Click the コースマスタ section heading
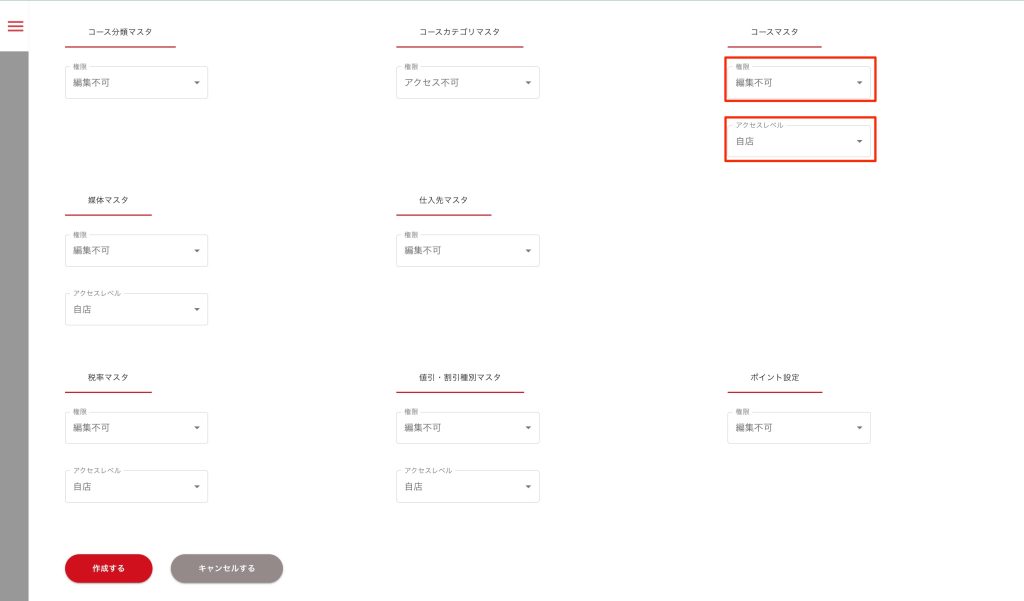Image resolution: width=1024 pixels, height=601 pixels. pyautogui.click(x=774, y=32)
